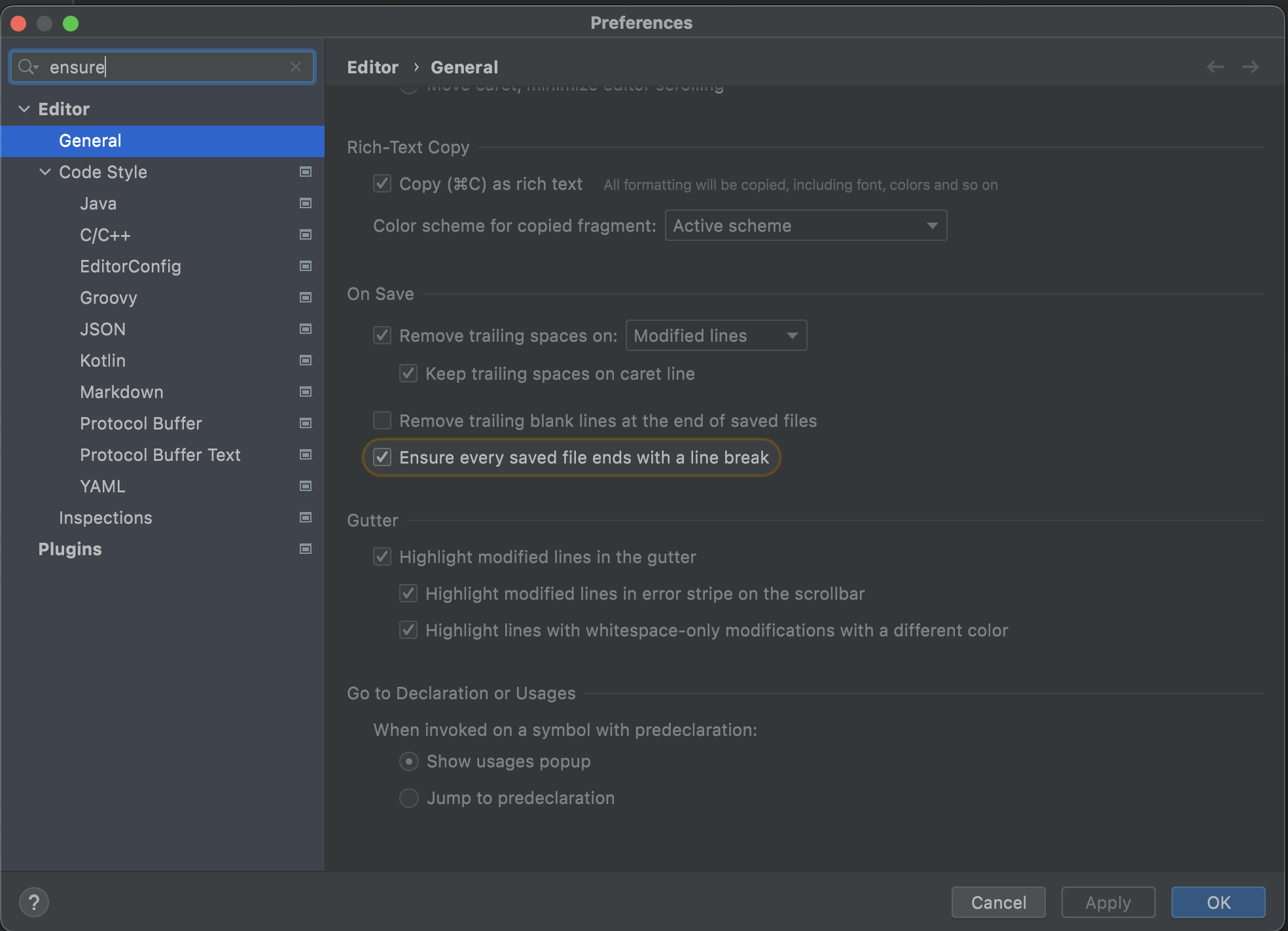The width and height of the screenshot is (1288, 931).
Task: Click project-level settings icon next to Plugins
Action: click(x=305, y=549)
